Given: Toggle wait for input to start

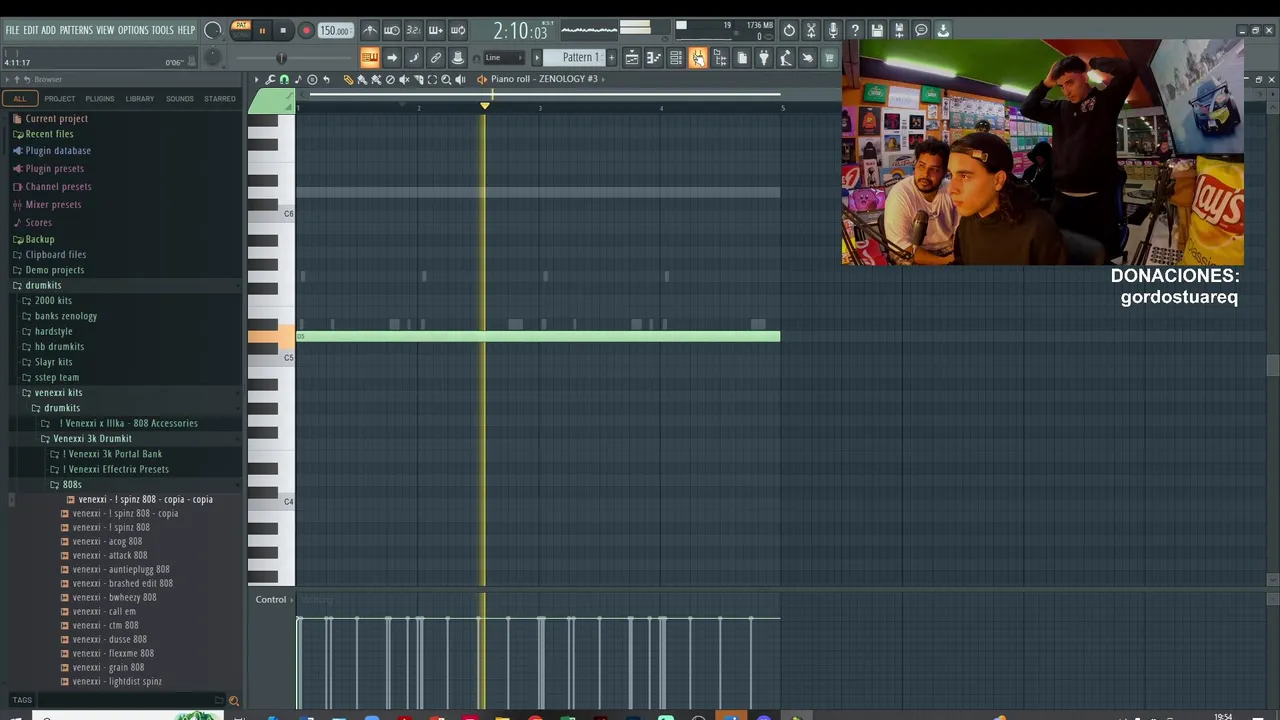Looking at the screenshot, I should pyautogui.click(x=392, y=31).
